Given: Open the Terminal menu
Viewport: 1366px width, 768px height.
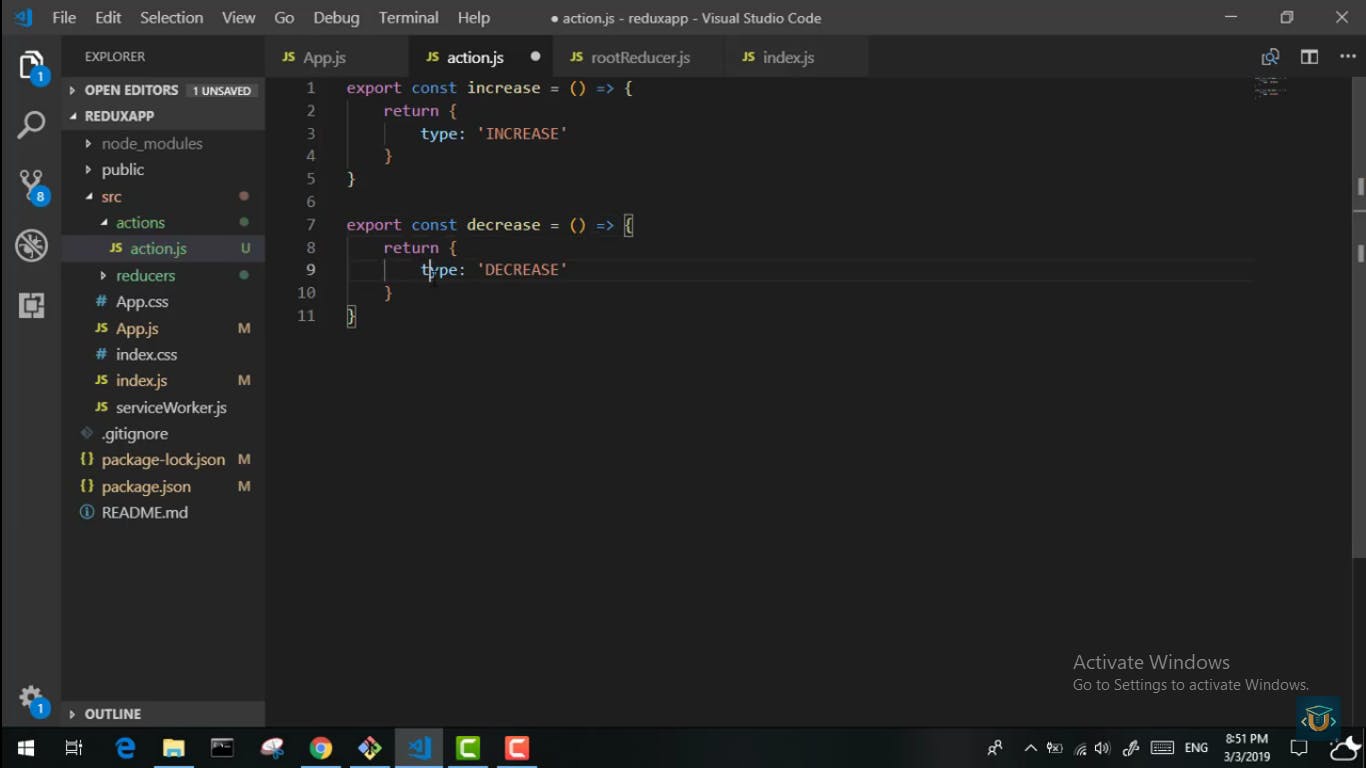Looking at the screenshot, I should point(408,18).
